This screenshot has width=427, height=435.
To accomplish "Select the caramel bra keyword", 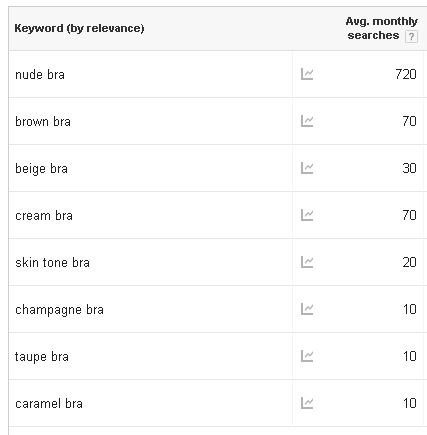I will [x=49, y=403].
